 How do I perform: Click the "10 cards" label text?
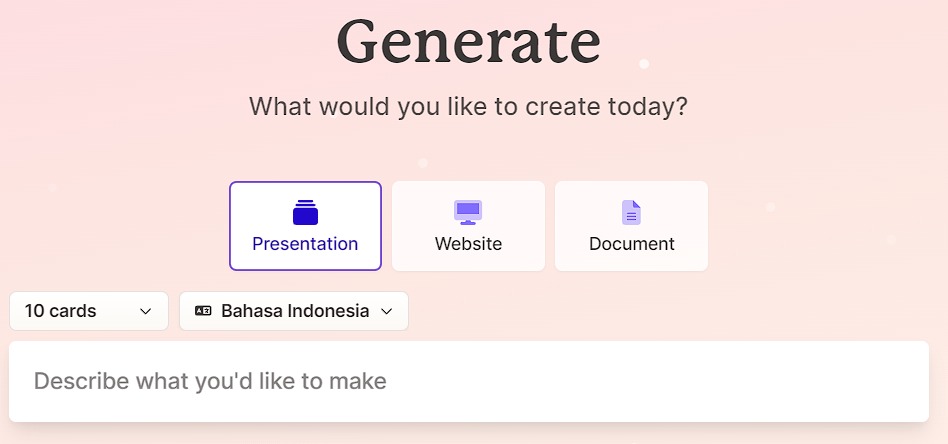[x=61, y=311]
